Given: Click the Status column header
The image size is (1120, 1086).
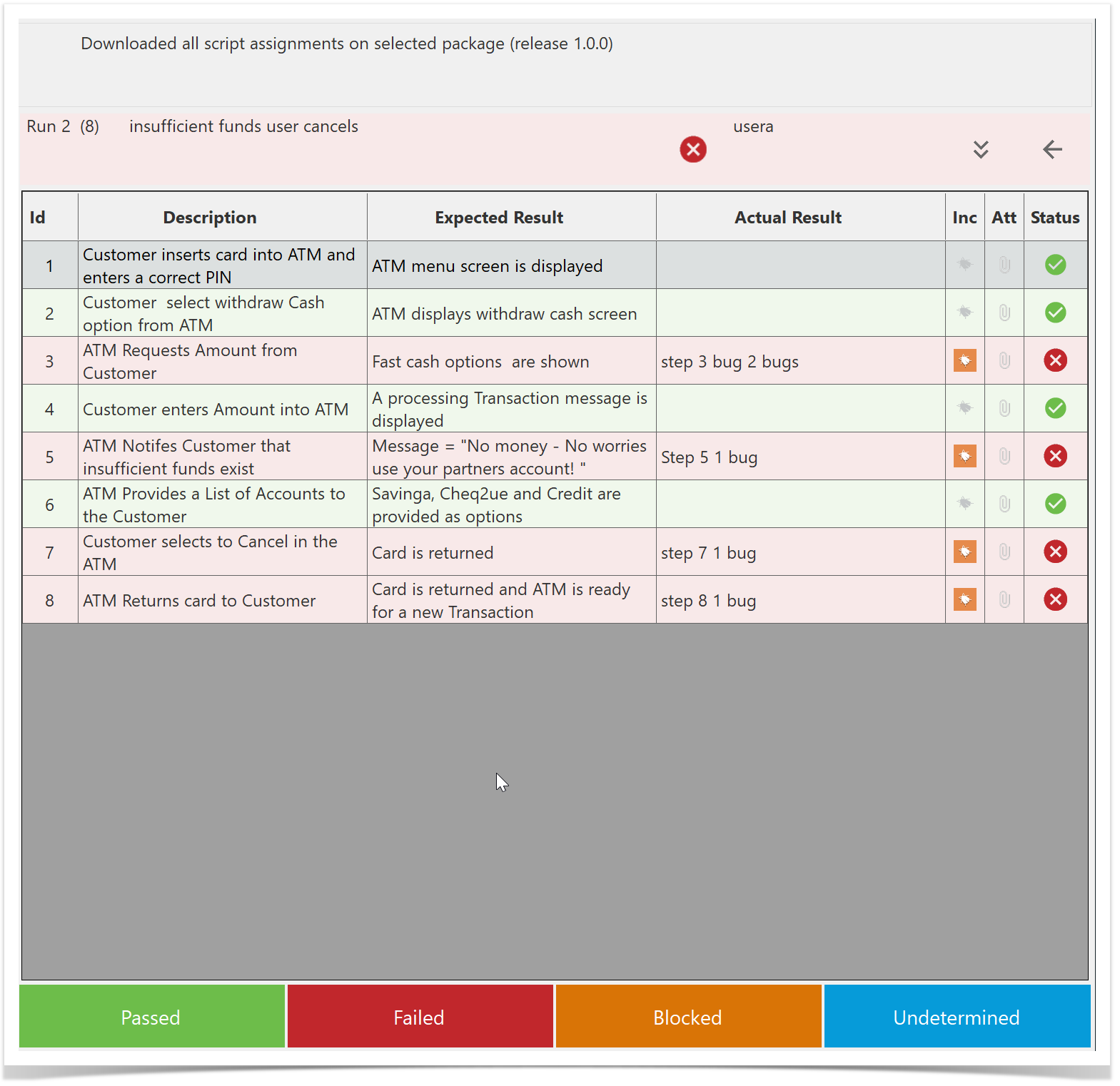Looking at the screenshot, I should [x=1054, y=218].
